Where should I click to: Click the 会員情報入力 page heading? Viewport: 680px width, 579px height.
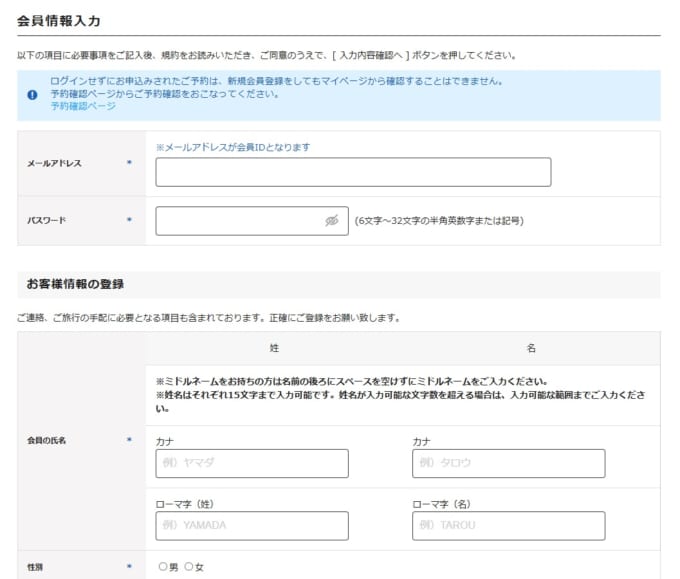pyautogui.click(x=59, y=21)
